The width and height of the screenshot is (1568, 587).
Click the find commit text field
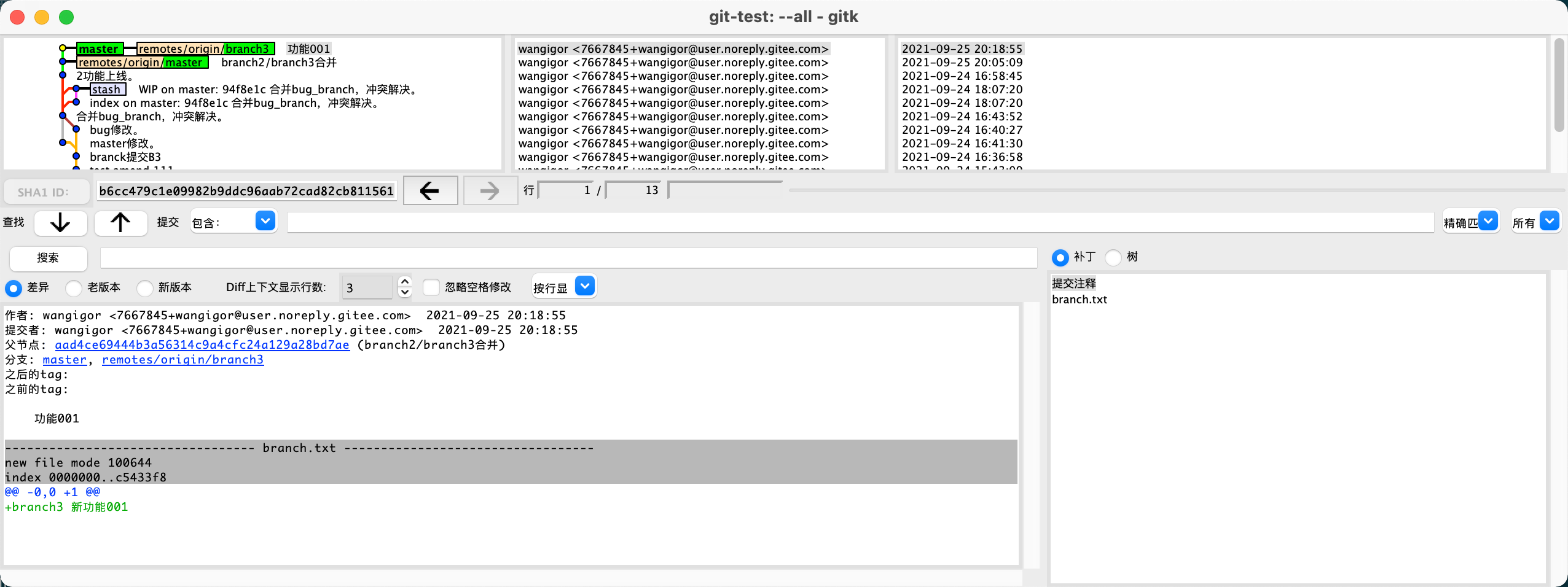click(x=860, y=222)
